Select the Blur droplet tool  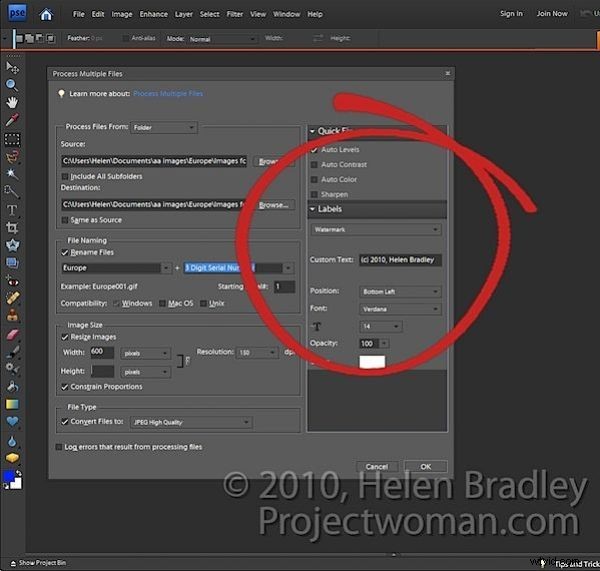point(12,442)
